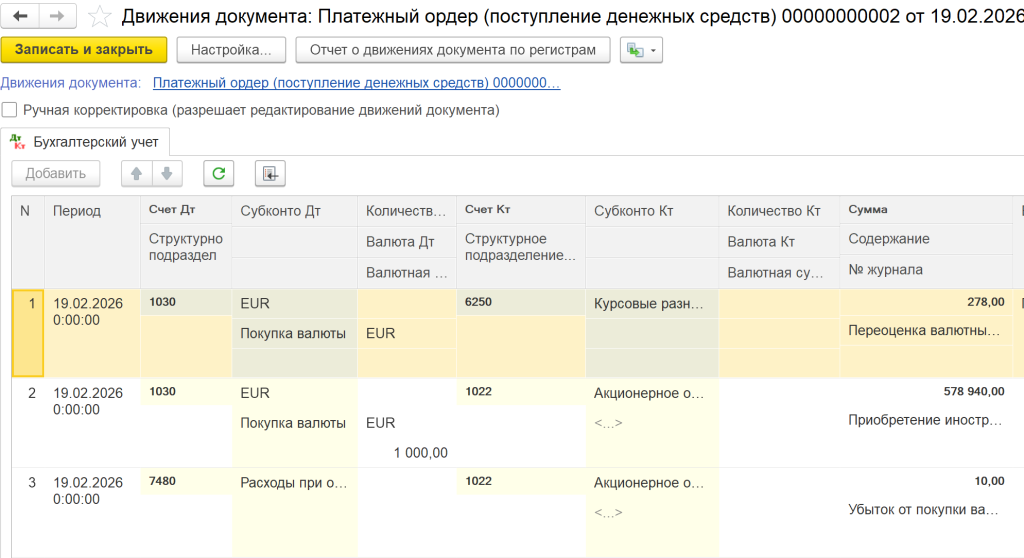
Task: Click debit account 1030 in row 1
Action: [185, 302]
